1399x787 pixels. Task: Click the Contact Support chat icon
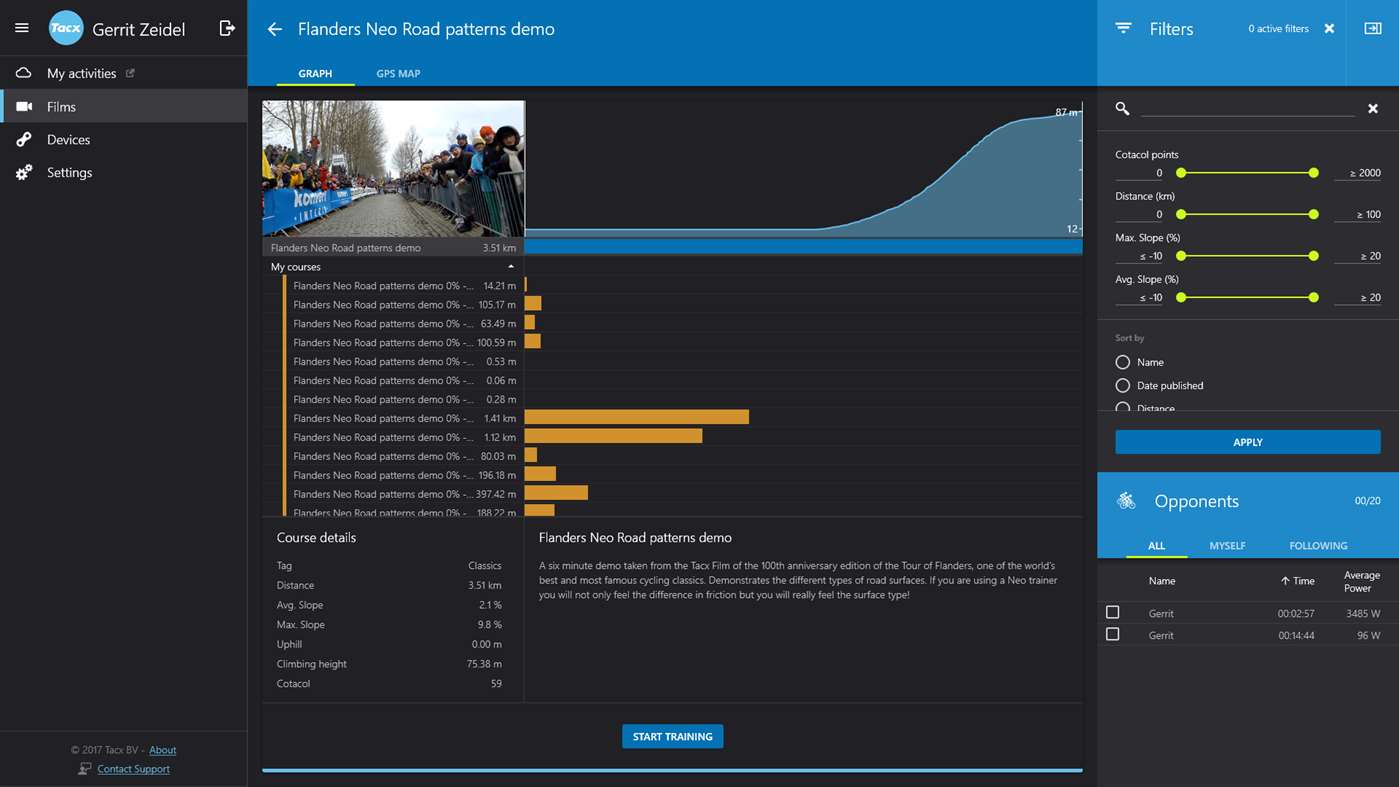[85, 769]
